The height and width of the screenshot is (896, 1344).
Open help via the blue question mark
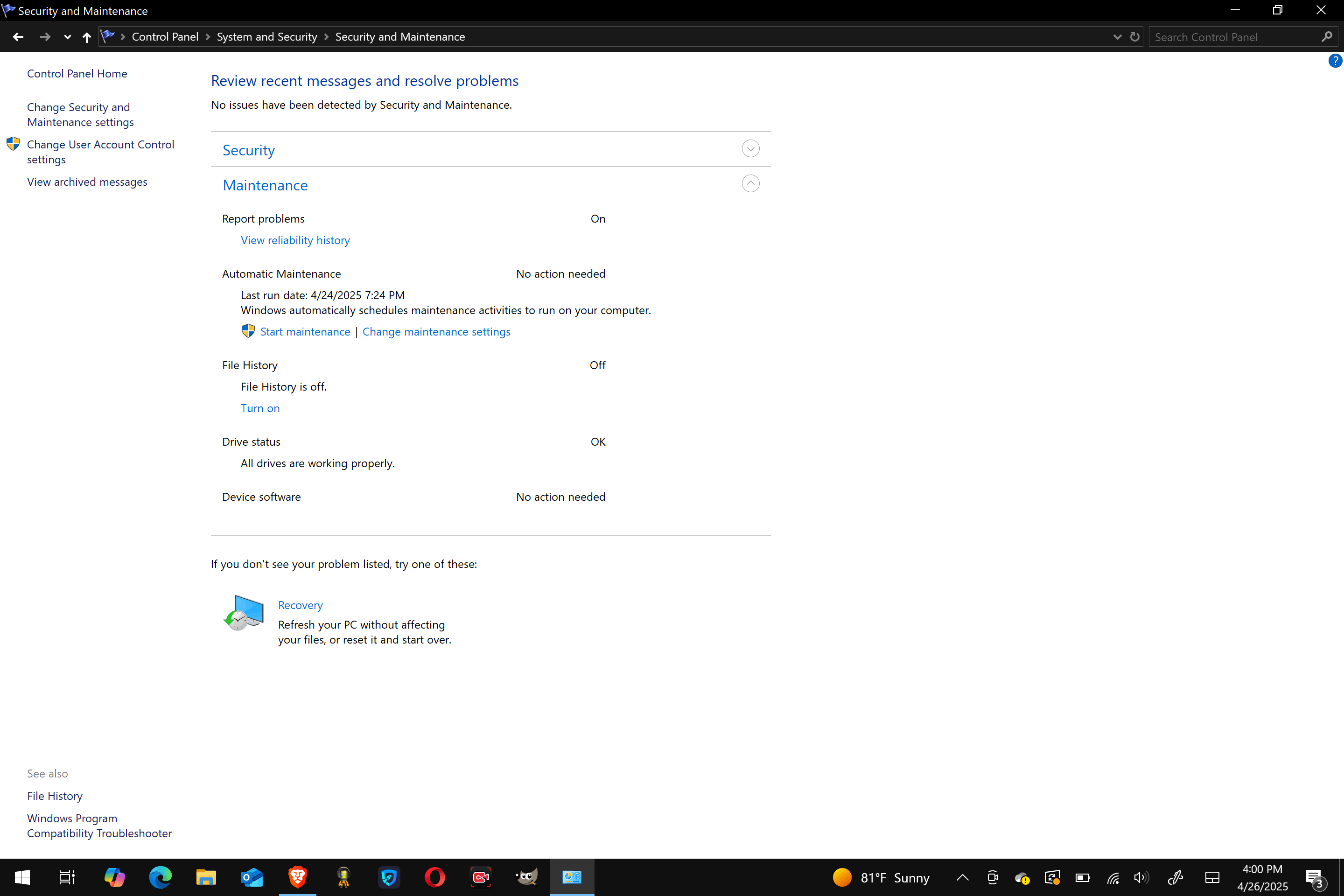(x=1335, y=61)
